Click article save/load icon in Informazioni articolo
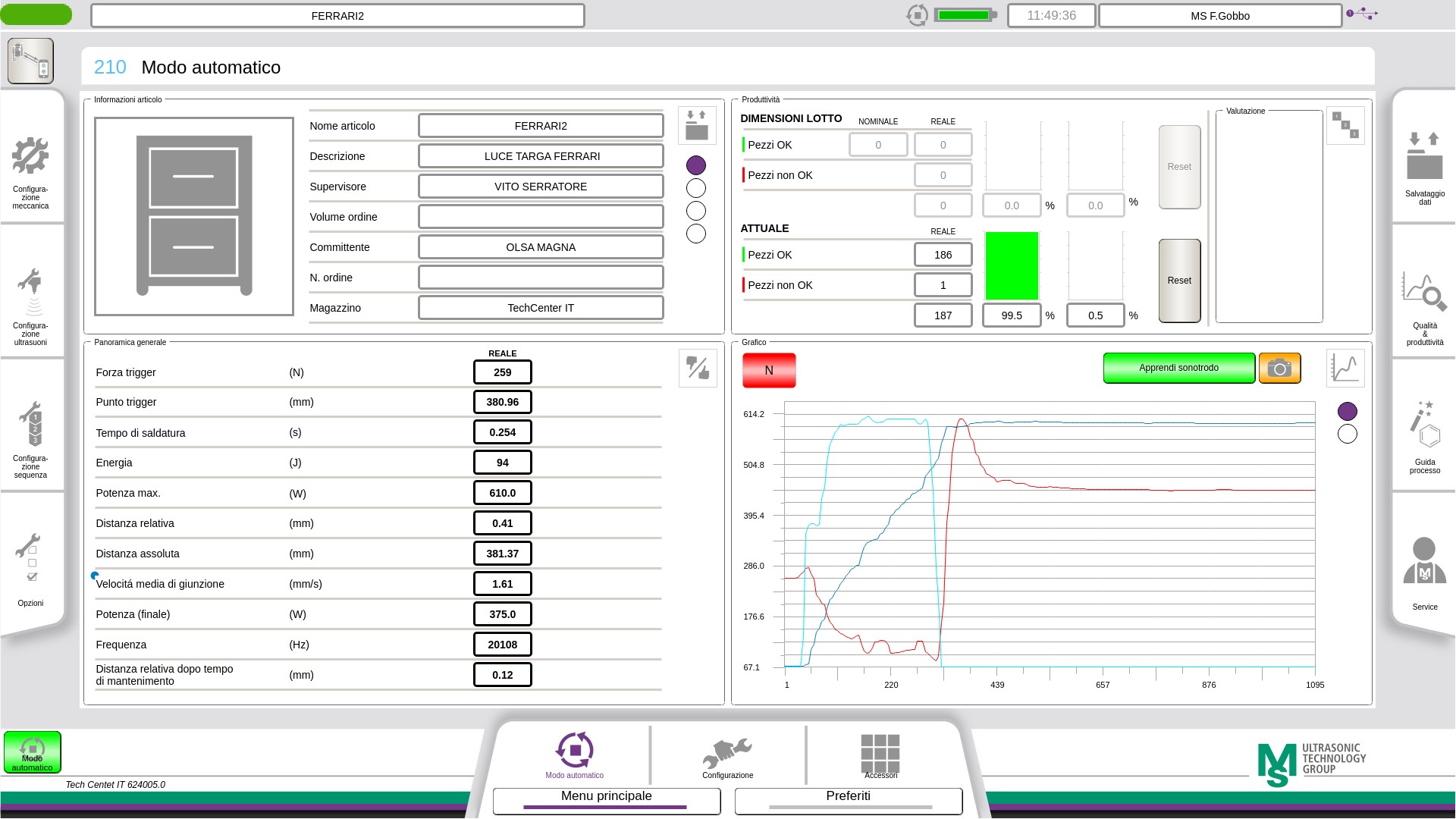Viewport: 1456px width, 819px height. [696, 125]
